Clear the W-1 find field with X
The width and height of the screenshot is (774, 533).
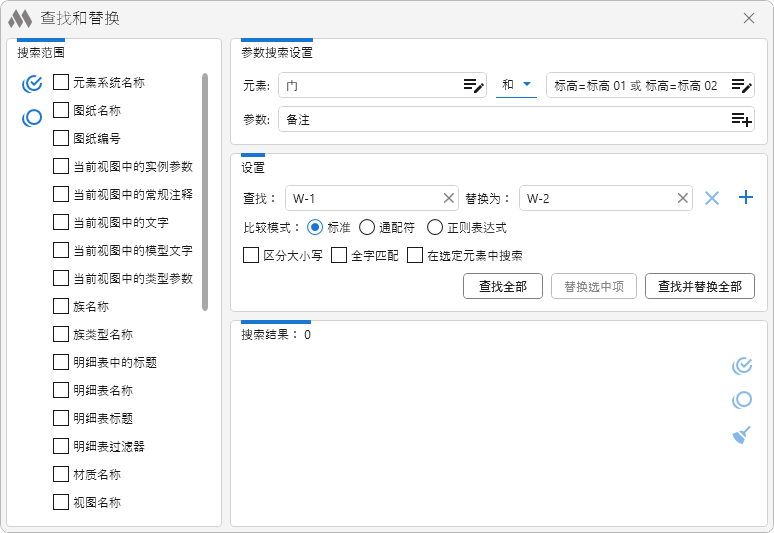point(449,198)
